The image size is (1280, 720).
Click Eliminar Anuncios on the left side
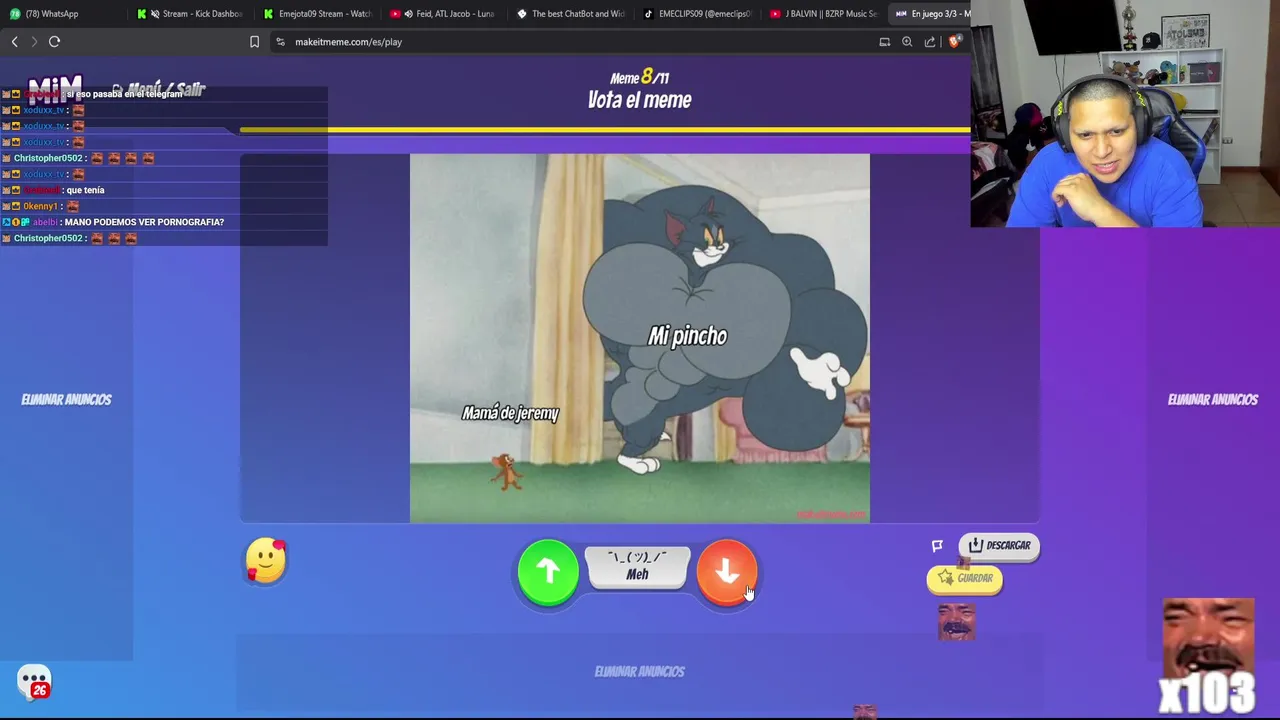pos(66,399)
